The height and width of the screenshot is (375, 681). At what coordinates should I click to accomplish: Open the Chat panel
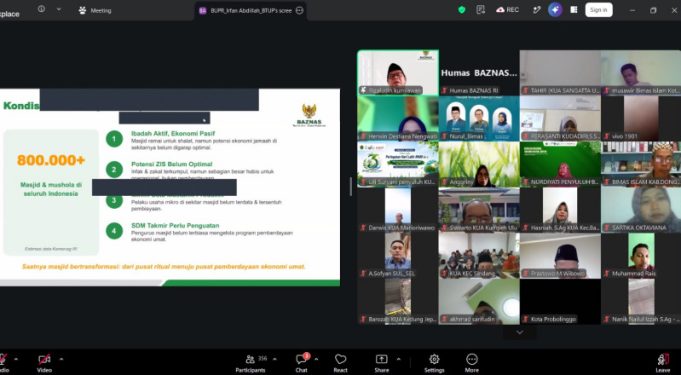point(301,363)
